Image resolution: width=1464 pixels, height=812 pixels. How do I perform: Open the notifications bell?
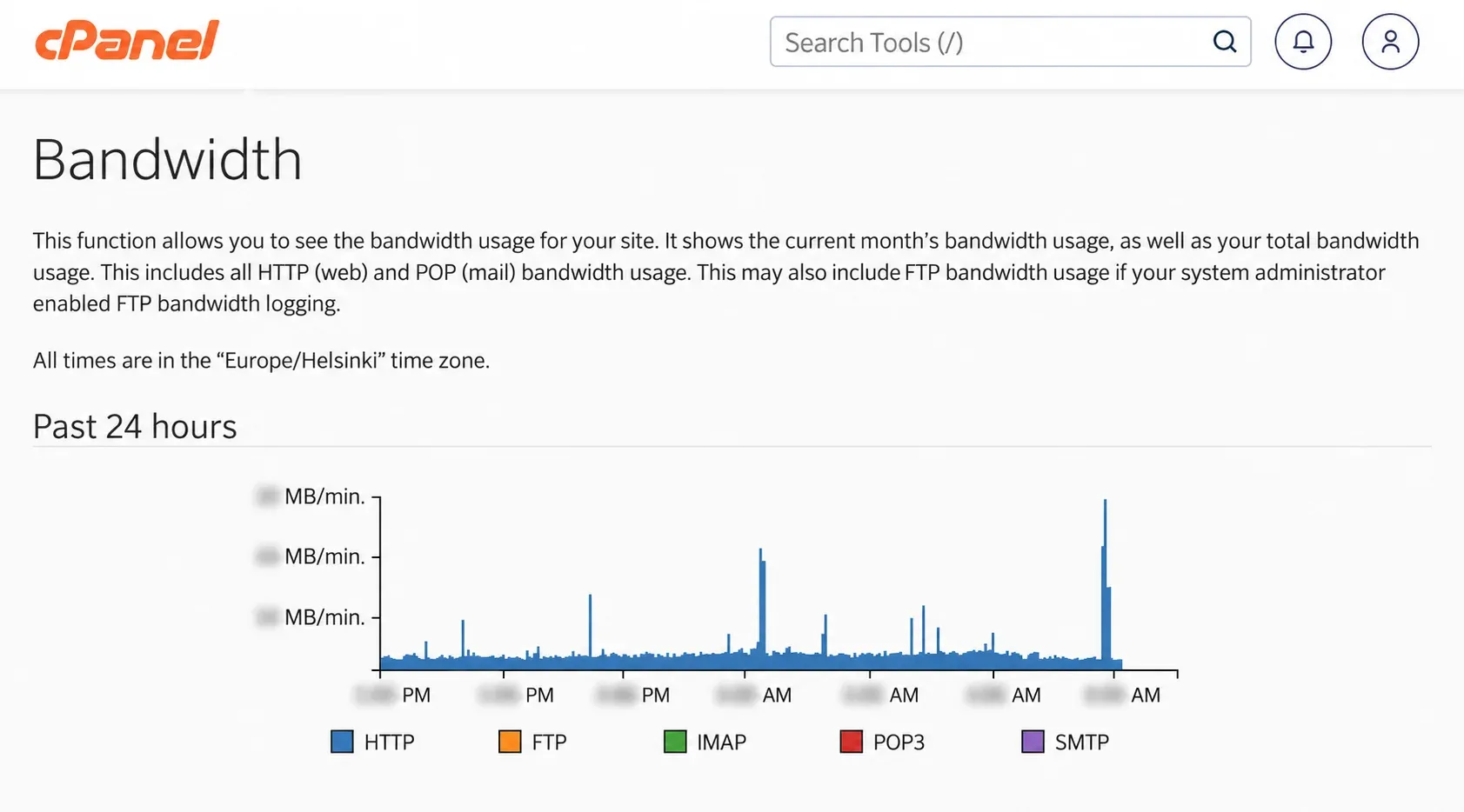coord(1303,42)
